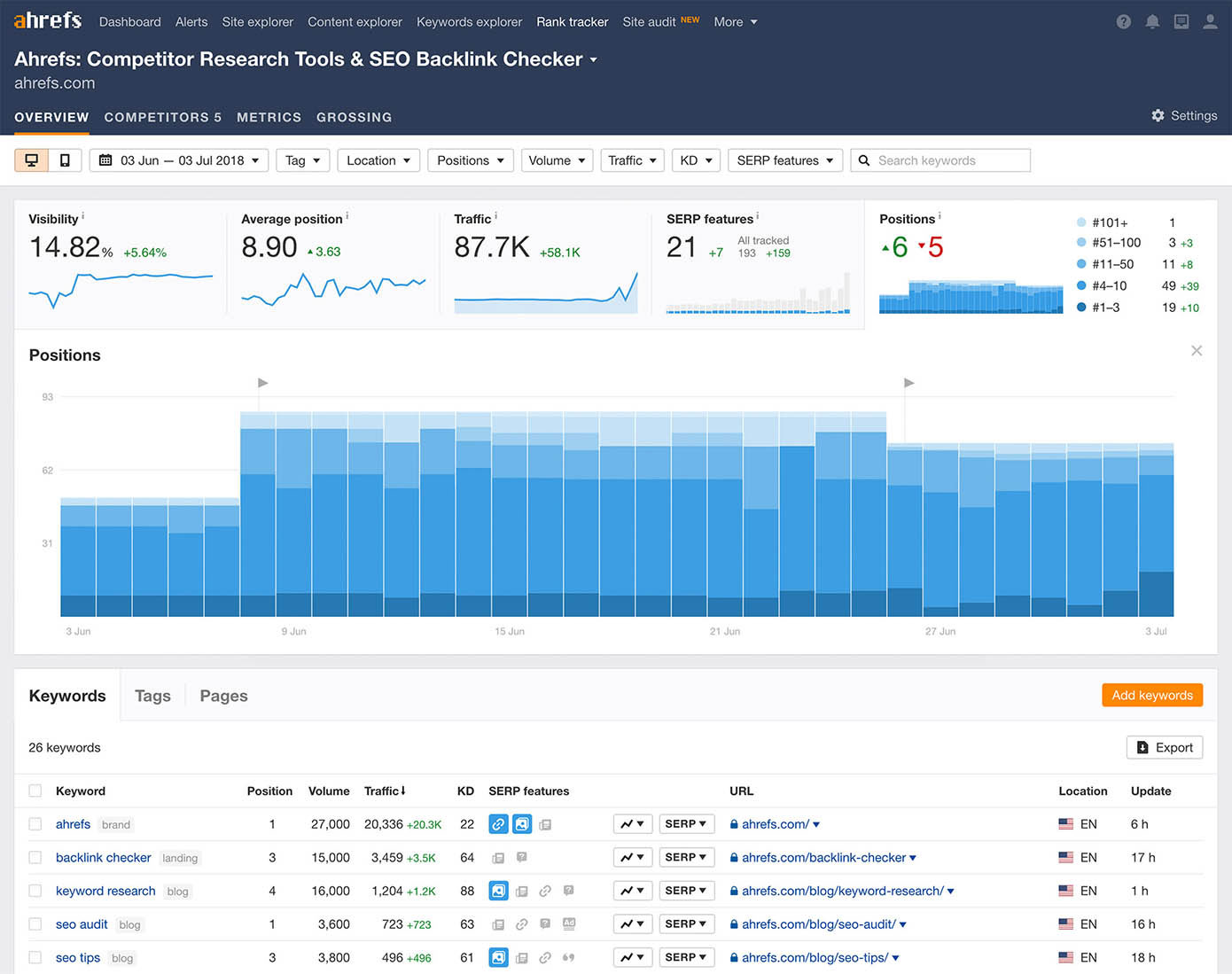This screenshot has width=1232, height=974.
Task: Open the Location filter dropdown
Action: point(378,160)
